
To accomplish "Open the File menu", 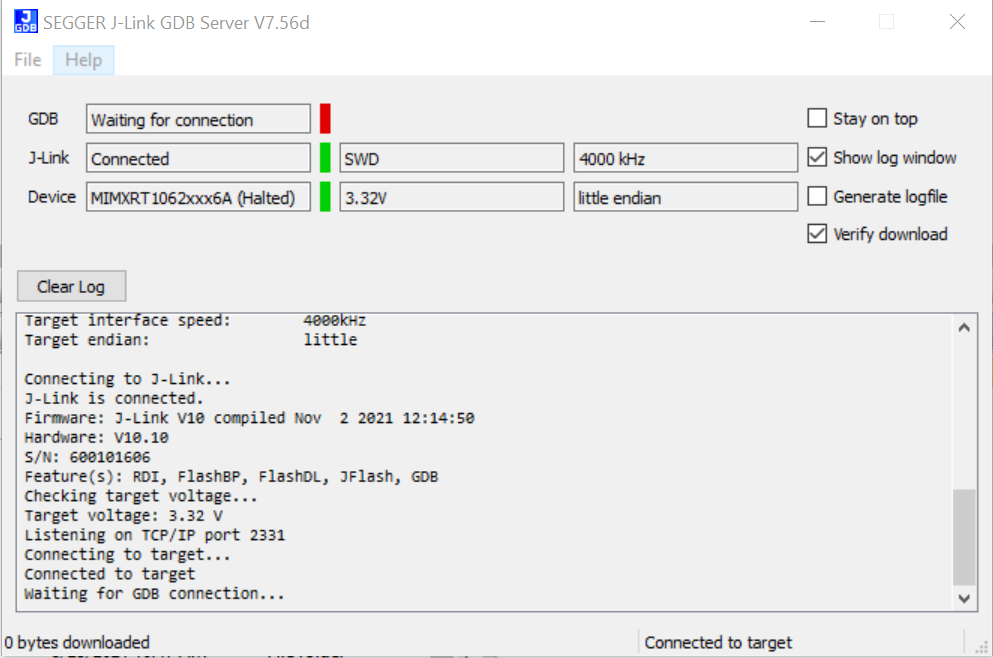I will pyautogui.click(x=28, y=60).
